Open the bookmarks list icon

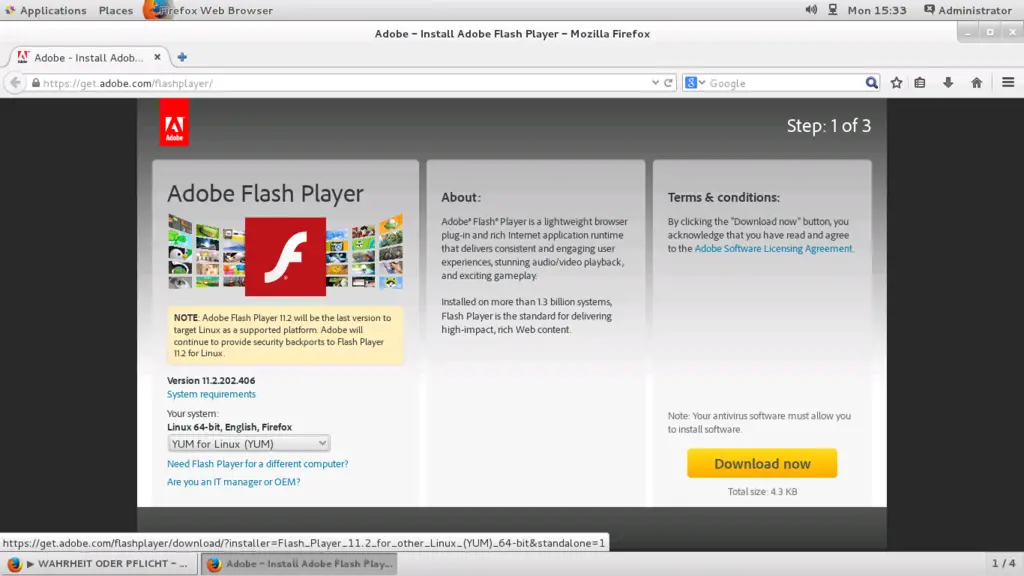click(920, 83)
